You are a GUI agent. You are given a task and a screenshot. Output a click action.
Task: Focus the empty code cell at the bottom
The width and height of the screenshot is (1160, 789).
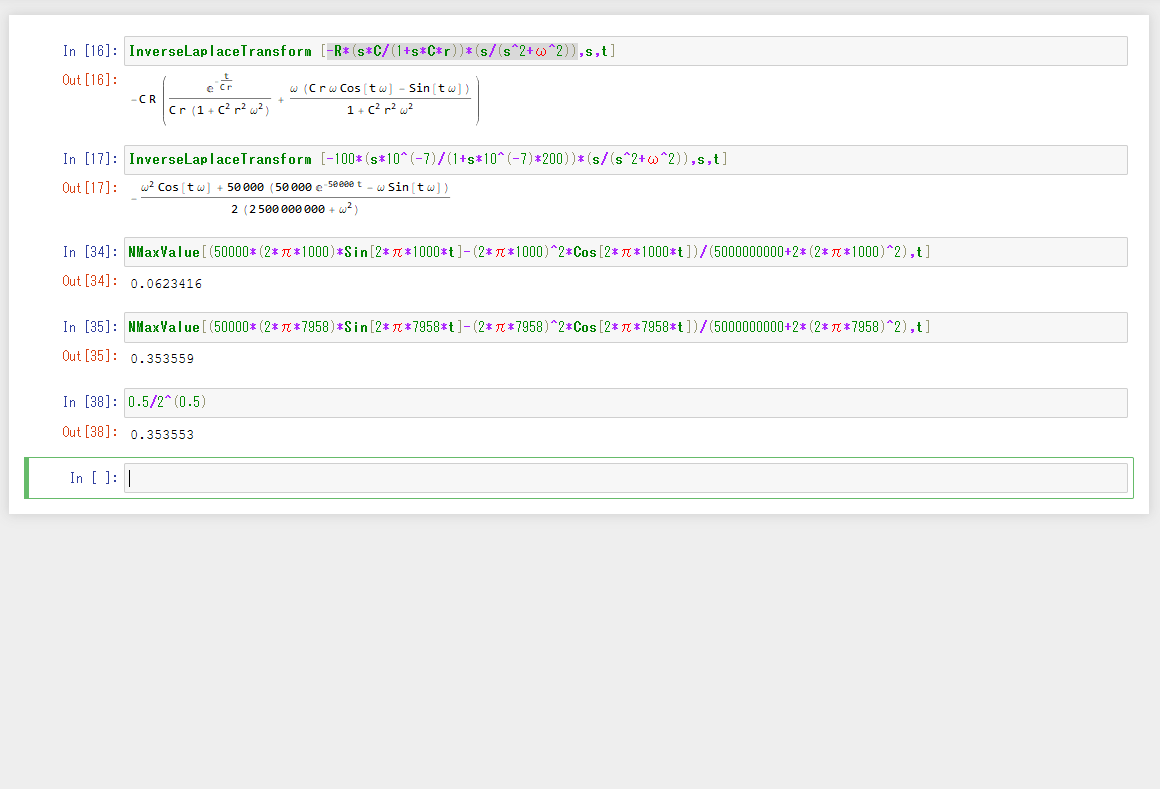[625, 478]
